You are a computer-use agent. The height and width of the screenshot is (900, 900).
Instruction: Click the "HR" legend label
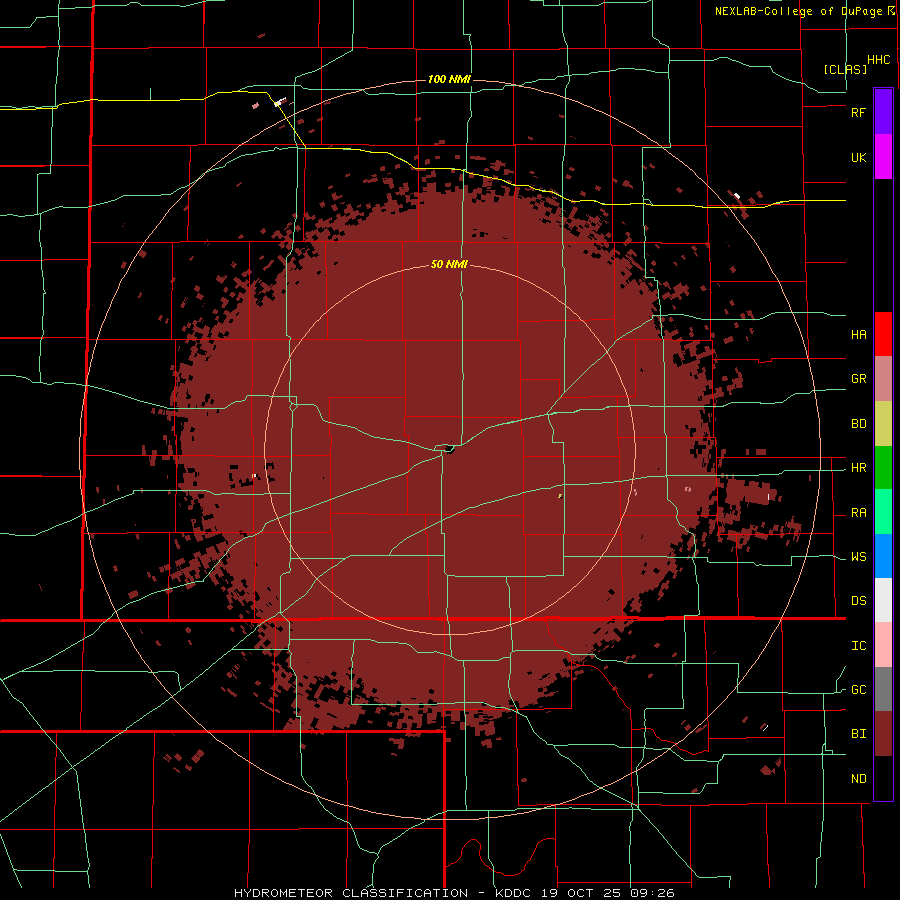pyautogui.click(x=858, y=468)
